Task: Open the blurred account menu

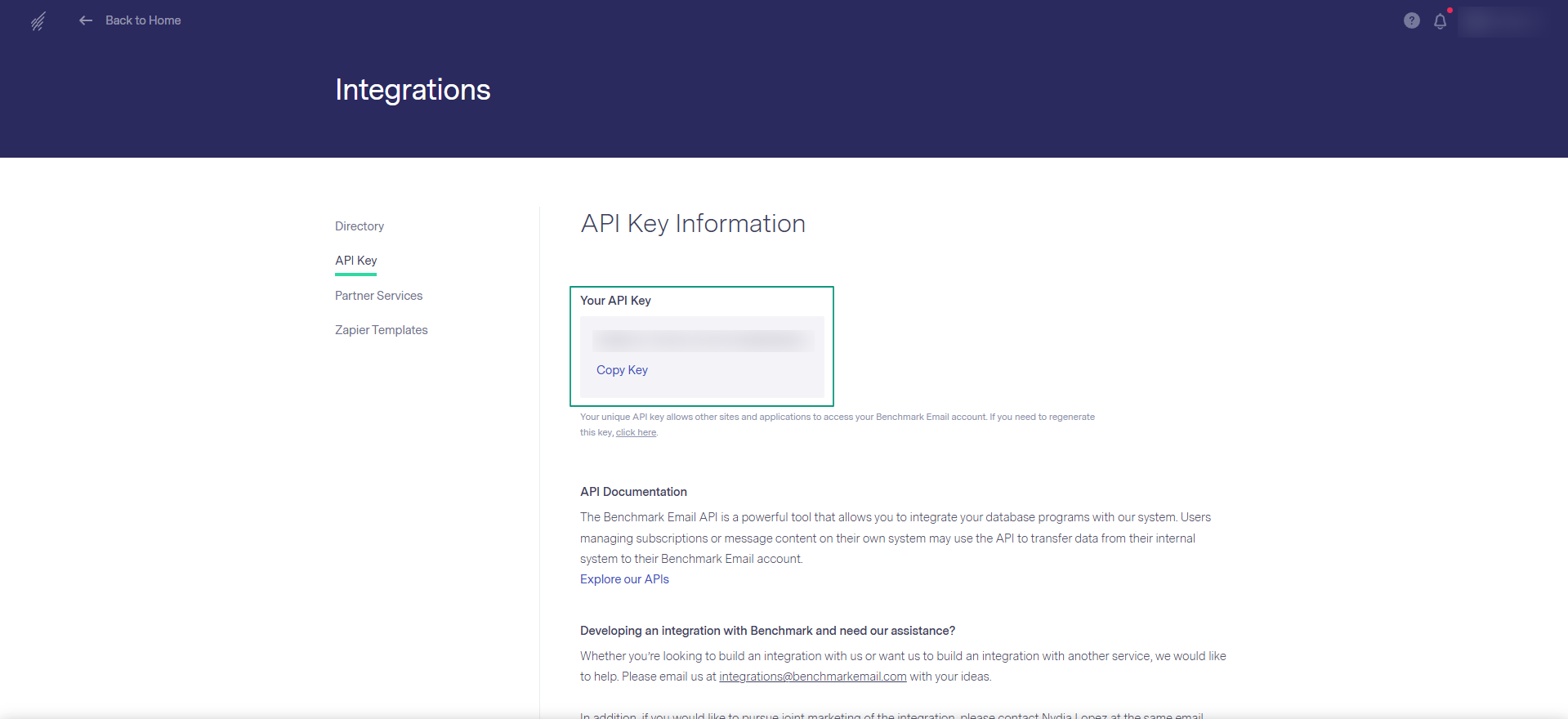Action: [1500, 21]
